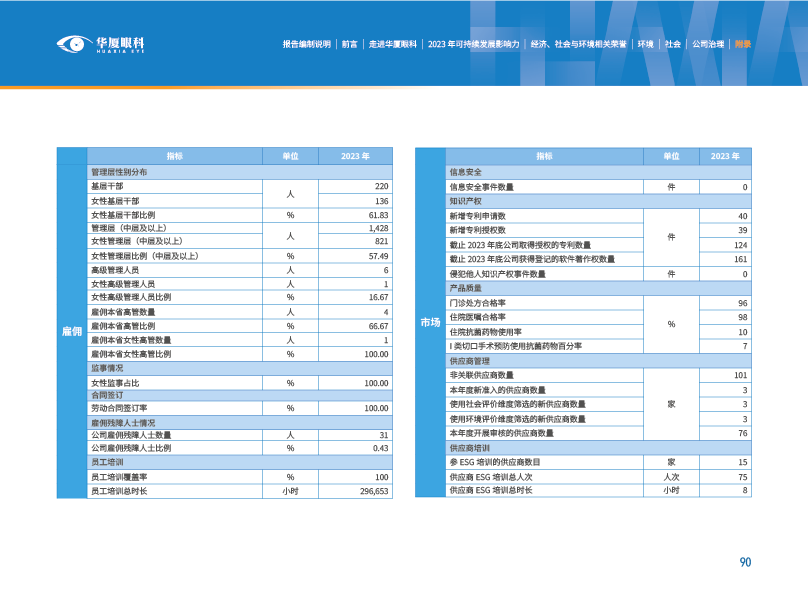Navigate to the 社会 section
The image size is (808, 596).
coord(673,44)
